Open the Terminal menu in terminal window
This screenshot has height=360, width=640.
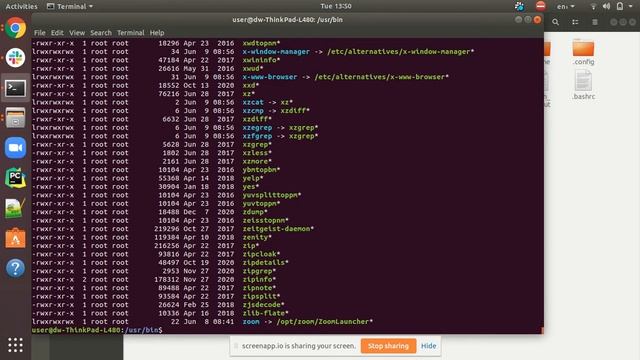(131, 33)
